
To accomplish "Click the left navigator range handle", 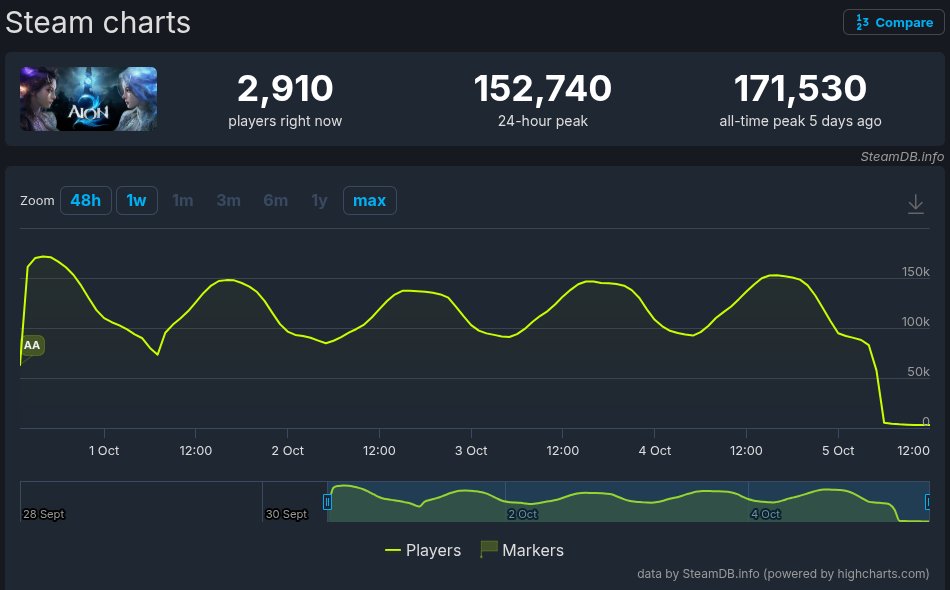I will [x=327, y=502].
